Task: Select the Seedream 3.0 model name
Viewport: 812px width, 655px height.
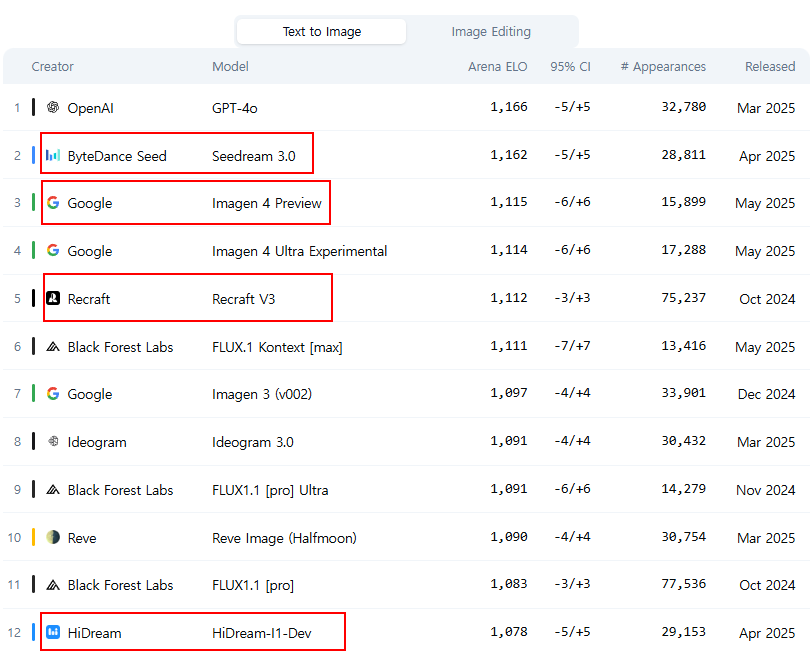Action: pos(254,156)
